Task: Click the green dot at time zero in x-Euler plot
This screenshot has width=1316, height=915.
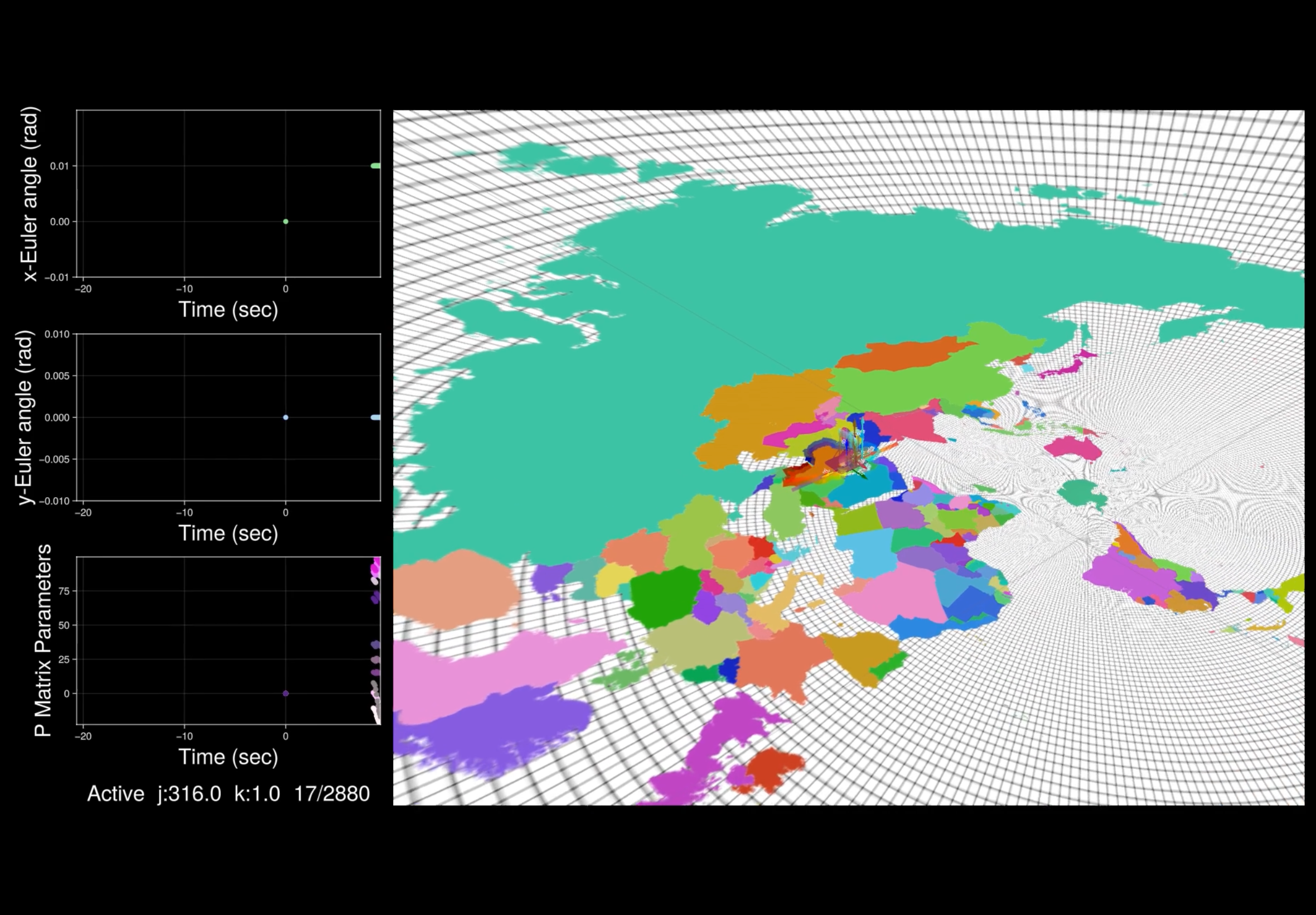Action: (x=286, y=221)
